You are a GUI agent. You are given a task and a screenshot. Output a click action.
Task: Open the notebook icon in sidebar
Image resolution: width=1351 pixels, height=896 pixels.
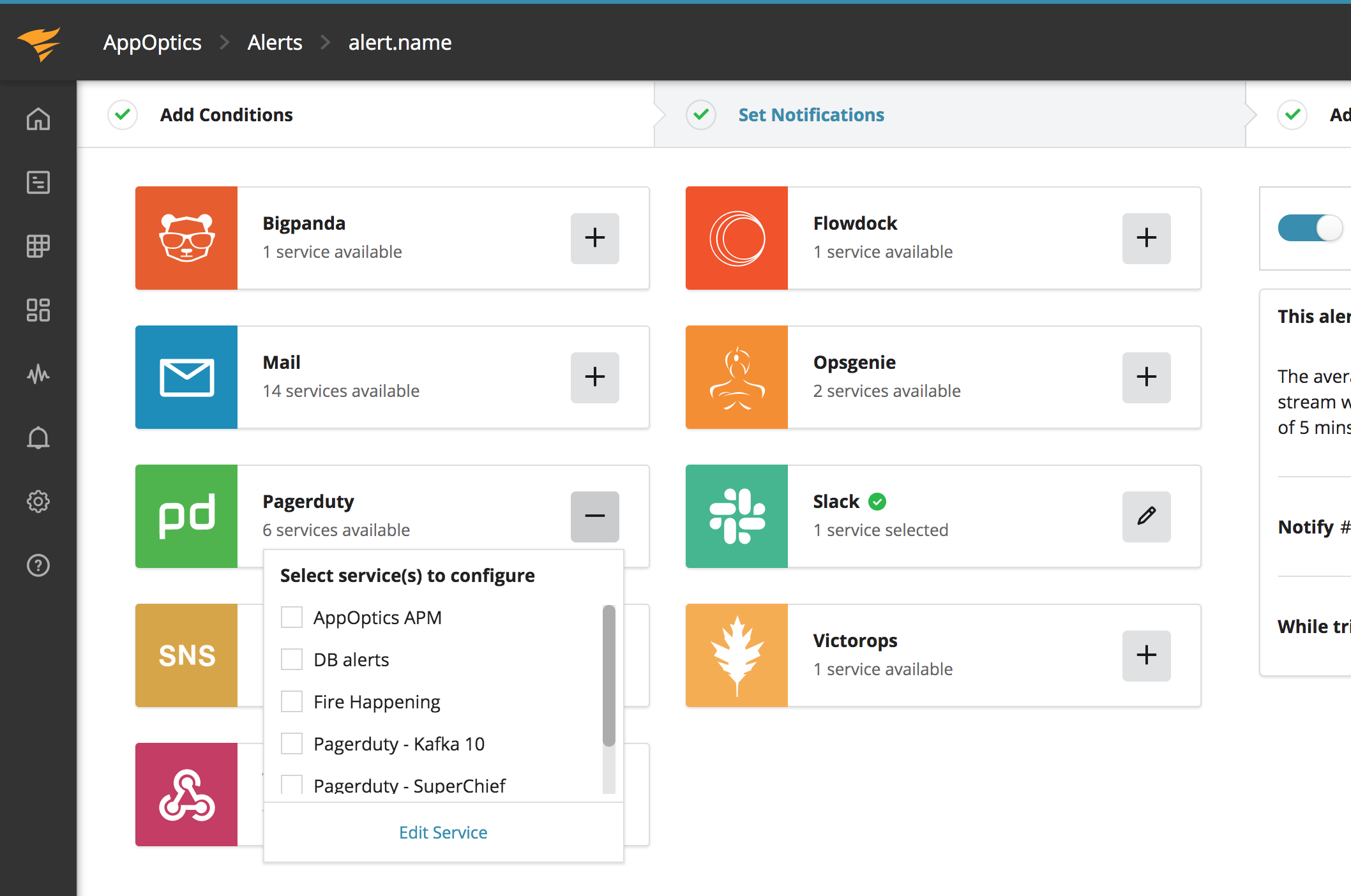[38, 183]
